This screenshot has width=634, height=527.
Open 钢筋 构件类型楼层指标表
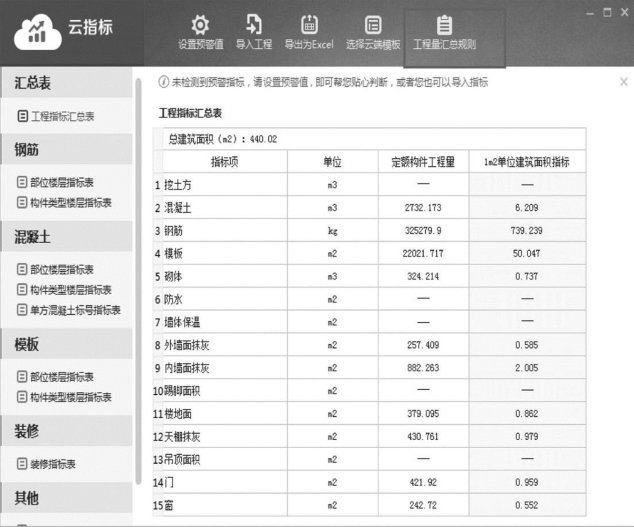pos(64,203)
